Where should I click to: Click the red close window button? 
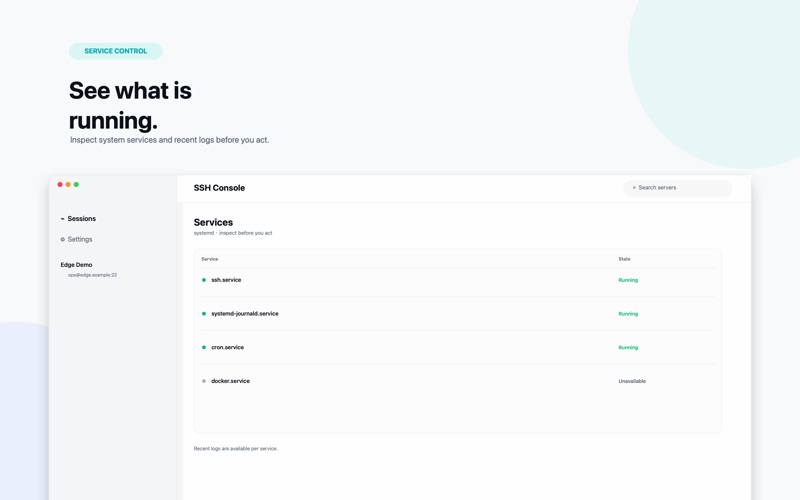click(60, 185)
